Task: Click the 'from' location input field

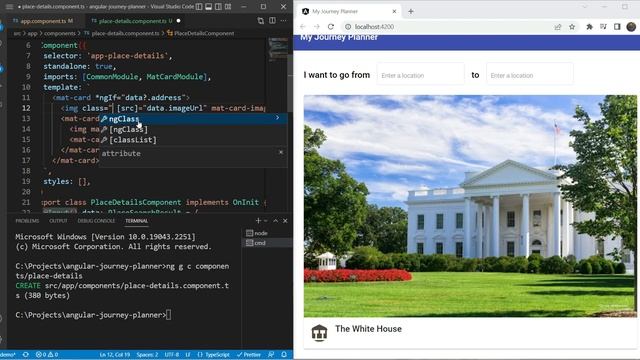Action: coord(420,75)
